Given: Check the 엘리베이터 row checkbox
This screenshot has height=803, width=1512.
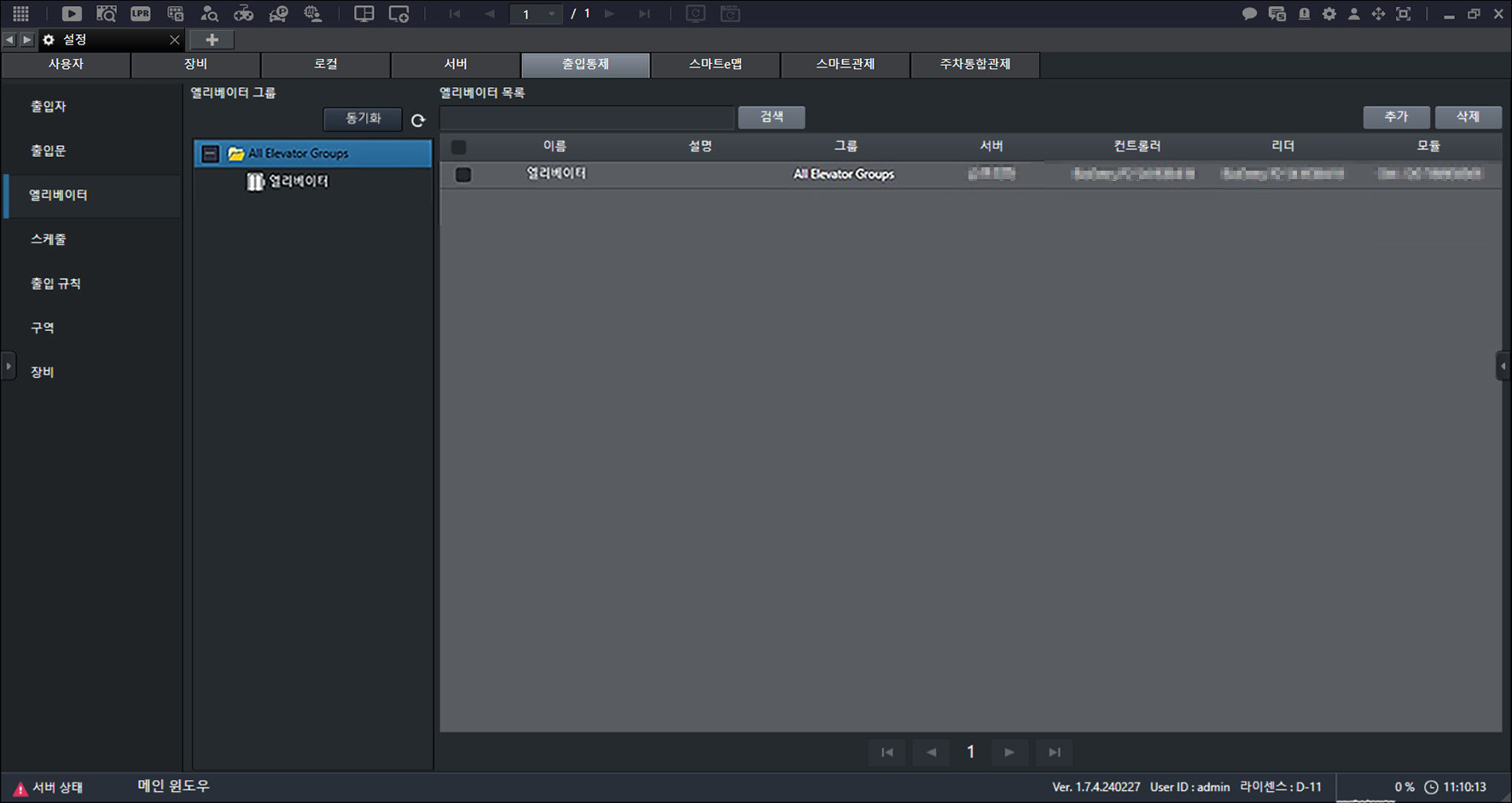Looking at the screenshot, I should [x=463, y=174].
